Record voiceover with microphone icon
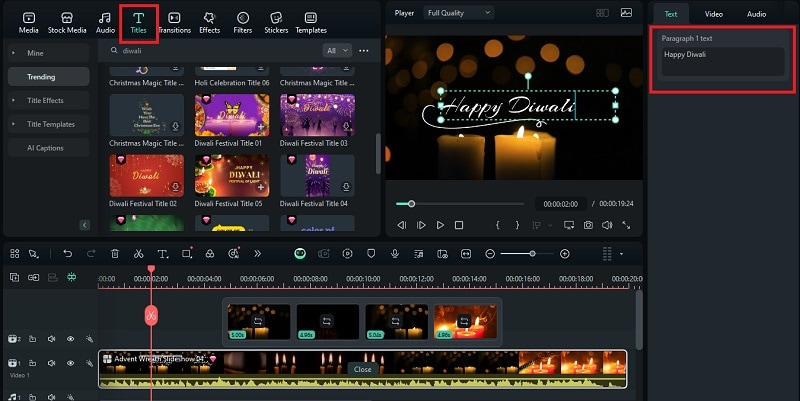 click(x=394, y=254)
